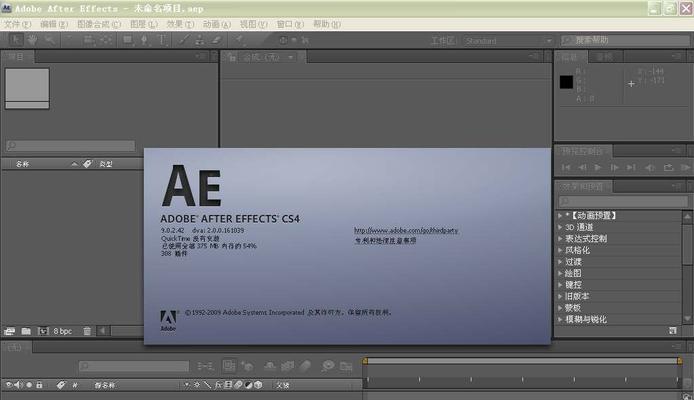This screenshot has width=694, height=400.
Task: Click the Project panel preview thumbnail
Action: pos(27,88)
